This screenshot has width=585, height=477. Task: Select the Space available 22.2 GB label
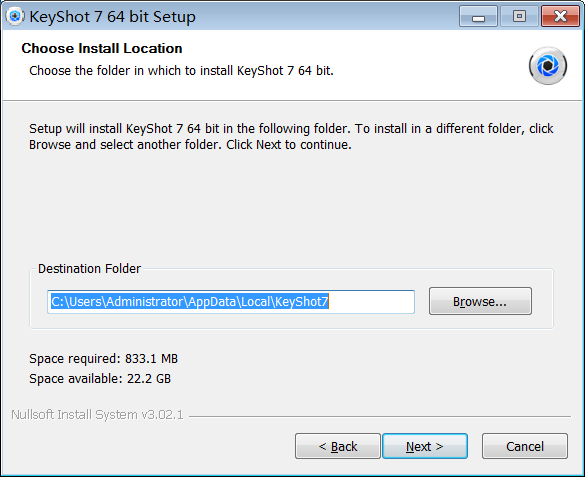coord(100,379)
